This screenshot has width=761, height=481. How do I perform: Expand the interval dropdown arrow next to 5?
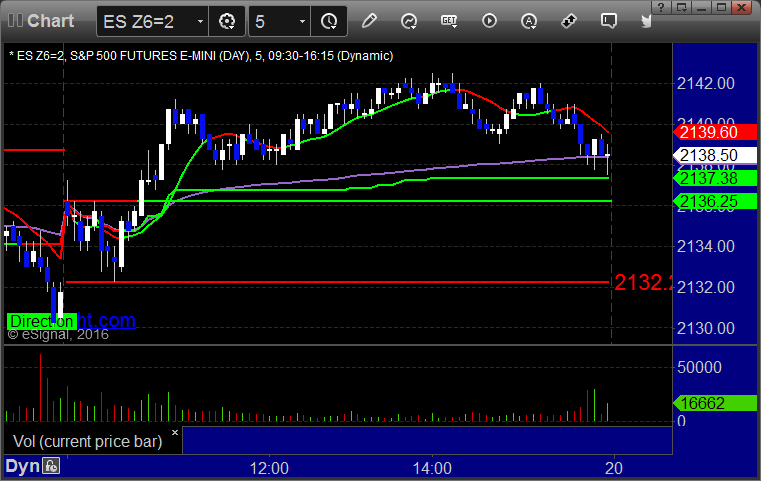[302, 21]
